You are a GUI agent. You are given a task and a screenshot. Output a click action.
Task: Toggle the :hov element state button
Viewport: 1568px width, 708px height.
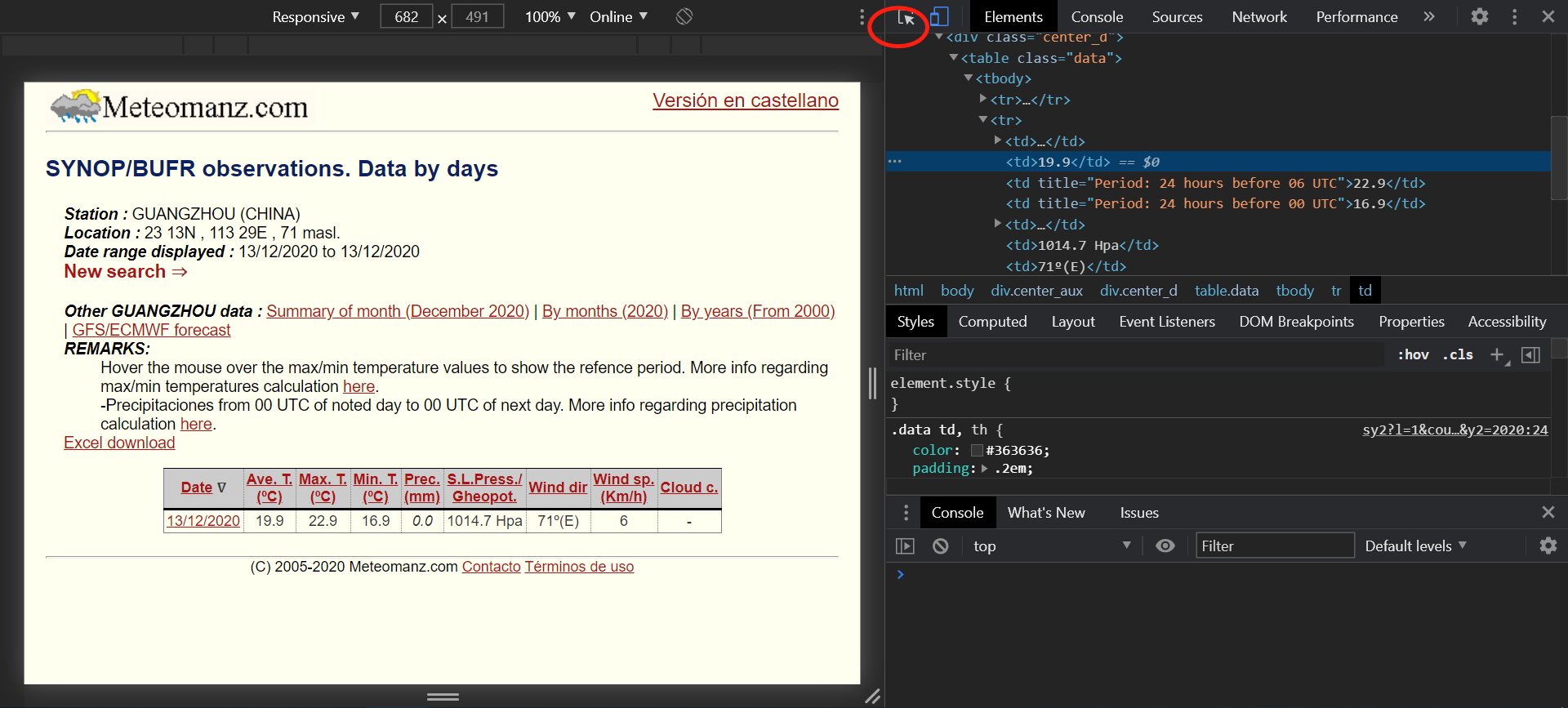pos(1413,354)
